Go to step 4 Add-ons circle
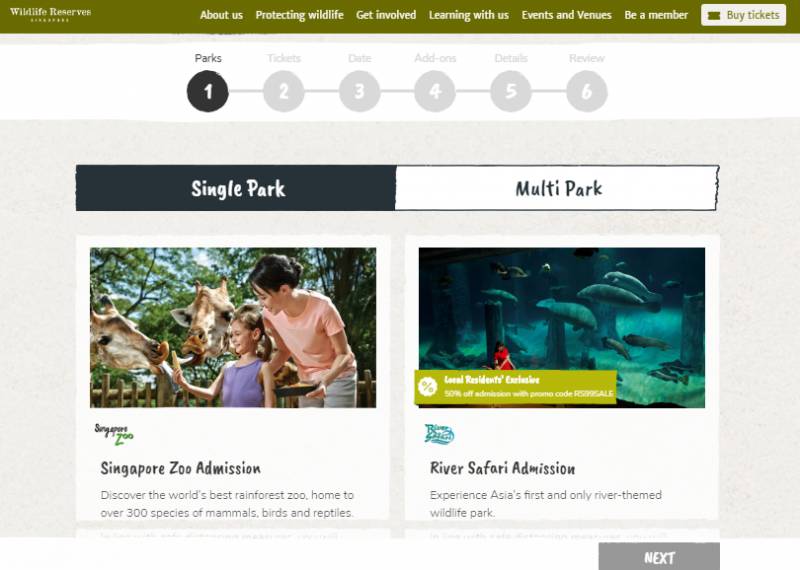The image size is (800, 570). click(435, 91)
